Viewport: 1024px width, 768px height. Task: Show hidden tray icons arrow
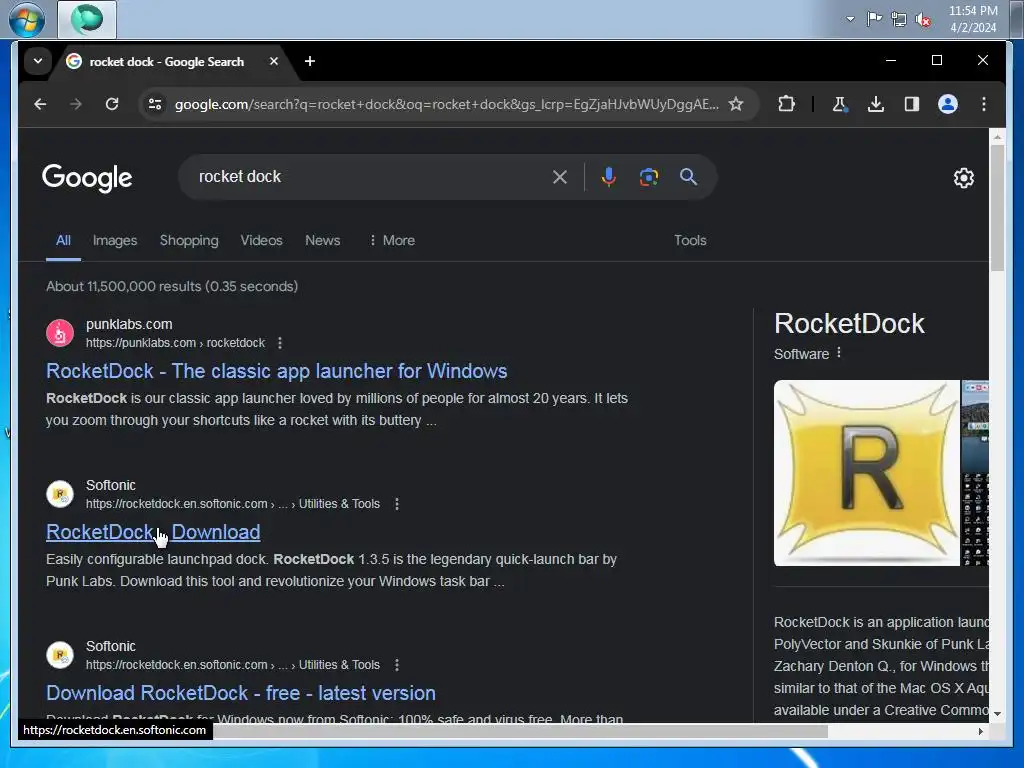point(850,19)
